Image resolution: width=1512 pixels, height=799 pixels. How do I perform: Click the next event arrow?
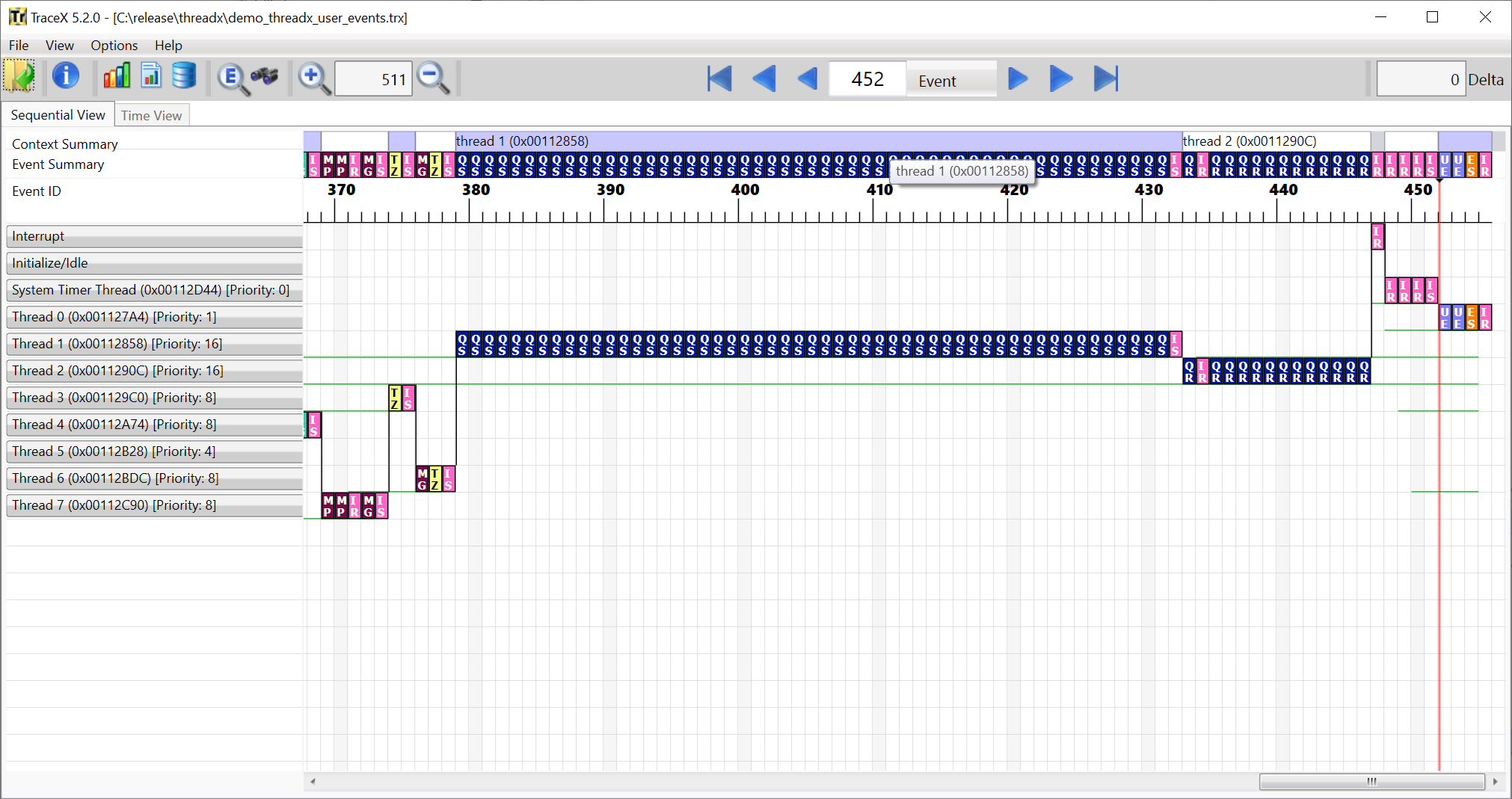[x=1017, y=78]
